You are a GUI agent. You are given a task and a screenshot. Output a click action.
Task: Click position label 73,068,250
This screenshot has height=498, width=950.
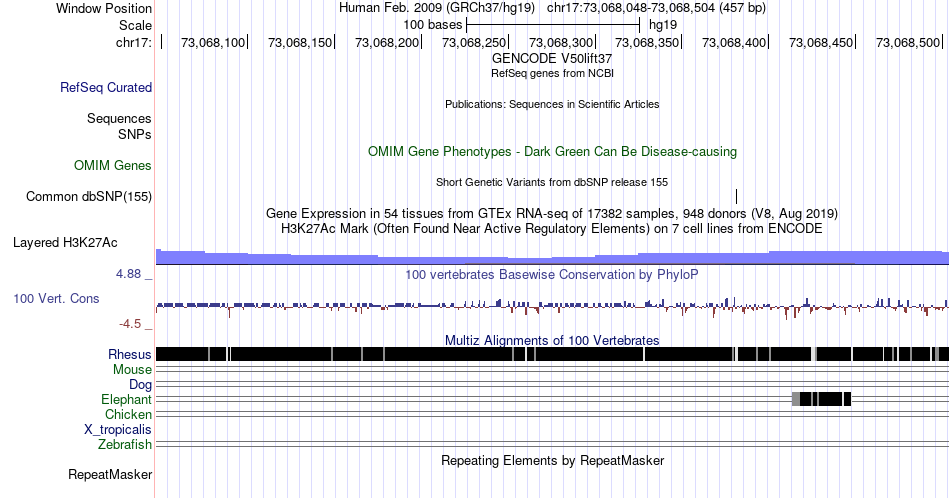click(474, 42)
